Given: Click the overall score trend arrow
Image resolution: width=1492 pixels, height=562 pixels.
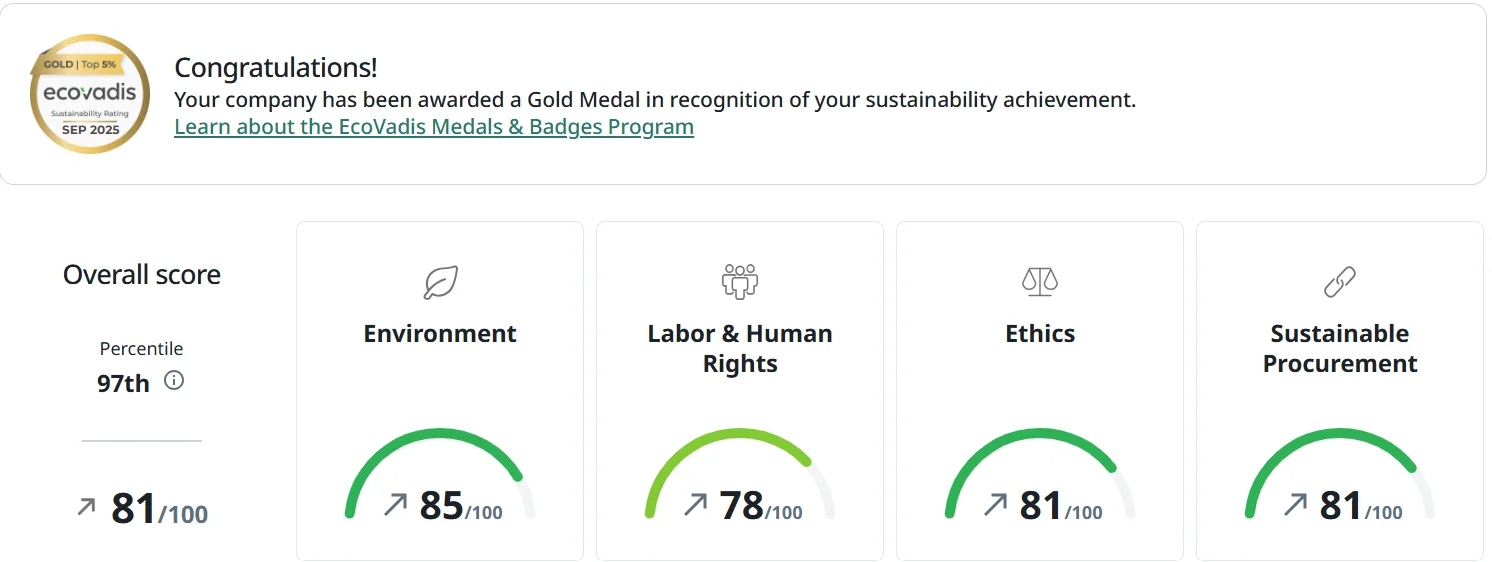Looking at the screenshot, I should (x=87, y=507).
